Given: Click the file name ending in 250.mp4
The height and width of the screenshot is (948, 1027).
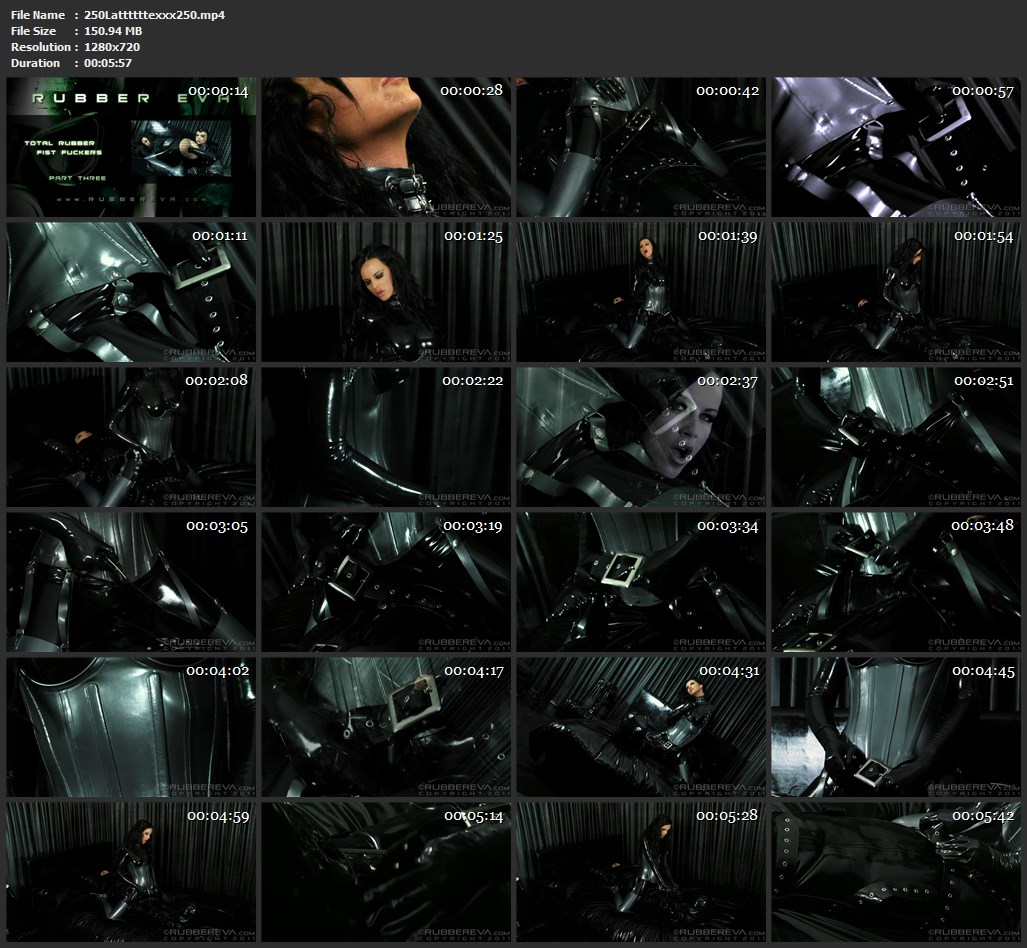Looking at the screenshot, I should pos(155,15).
